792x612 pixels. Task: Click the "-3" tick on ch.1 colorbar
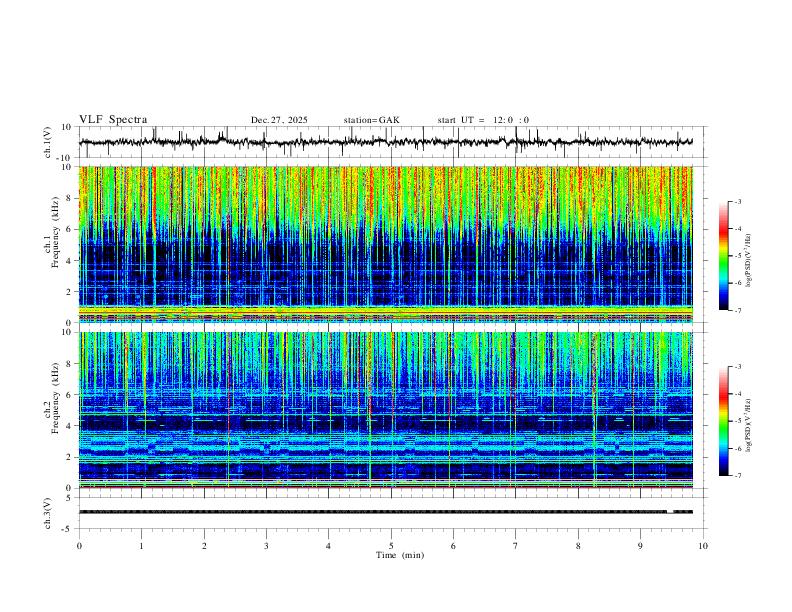pos(738,201)
